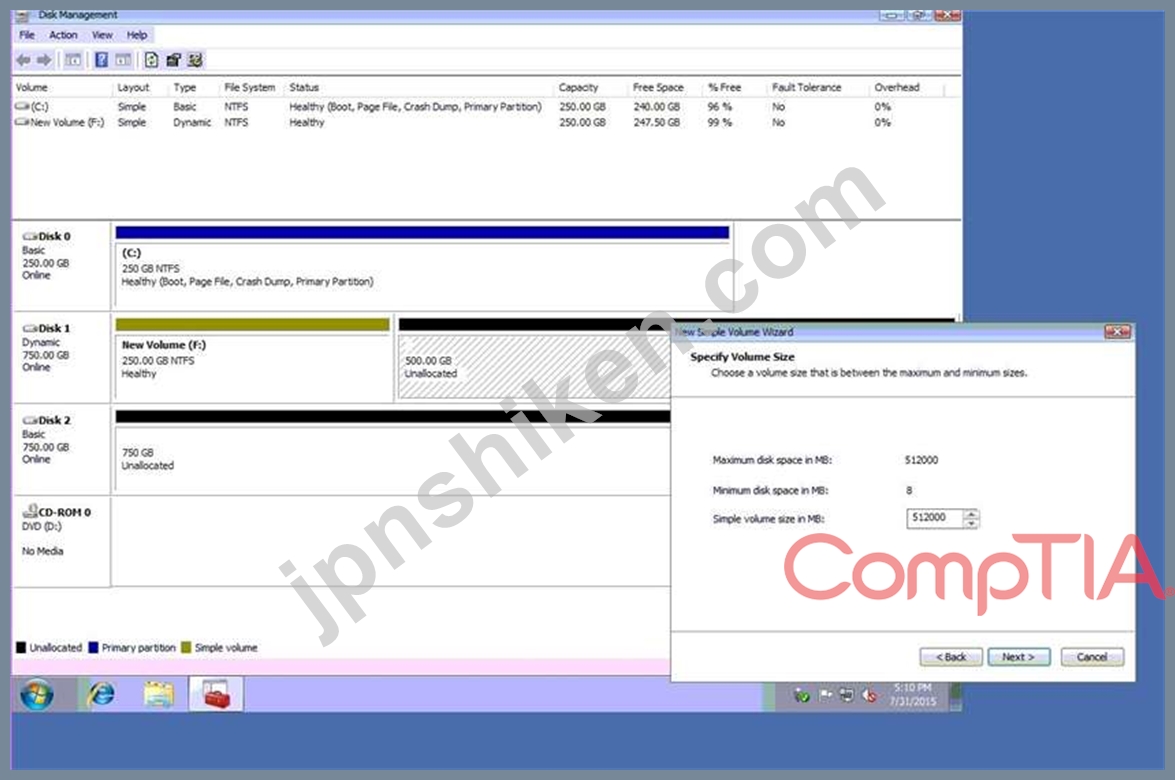Click the Back arrow in Disk Management toolbar

coord(23,60)
